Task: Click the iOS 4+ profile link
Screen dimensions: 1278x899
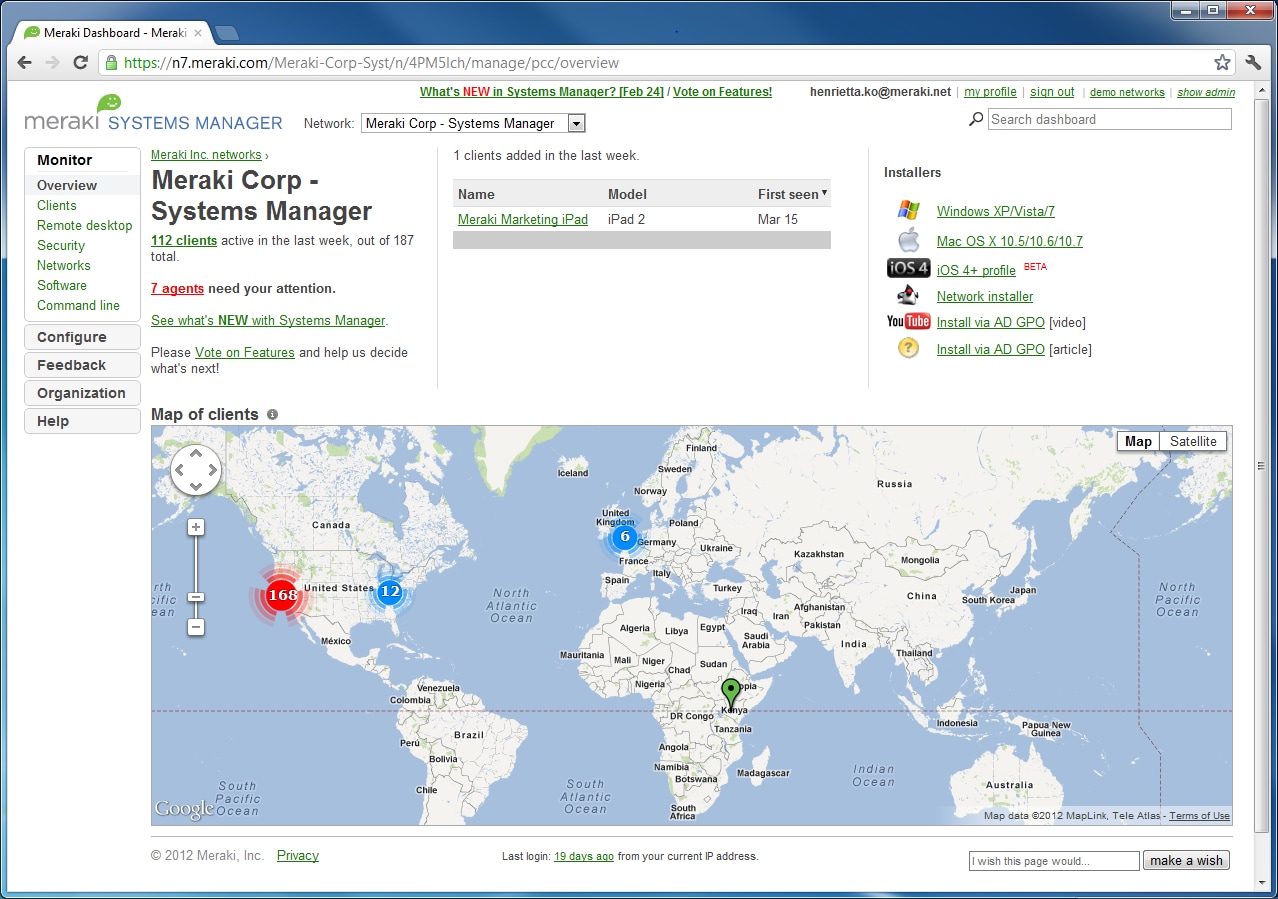Action: click(x=976, y=270)
